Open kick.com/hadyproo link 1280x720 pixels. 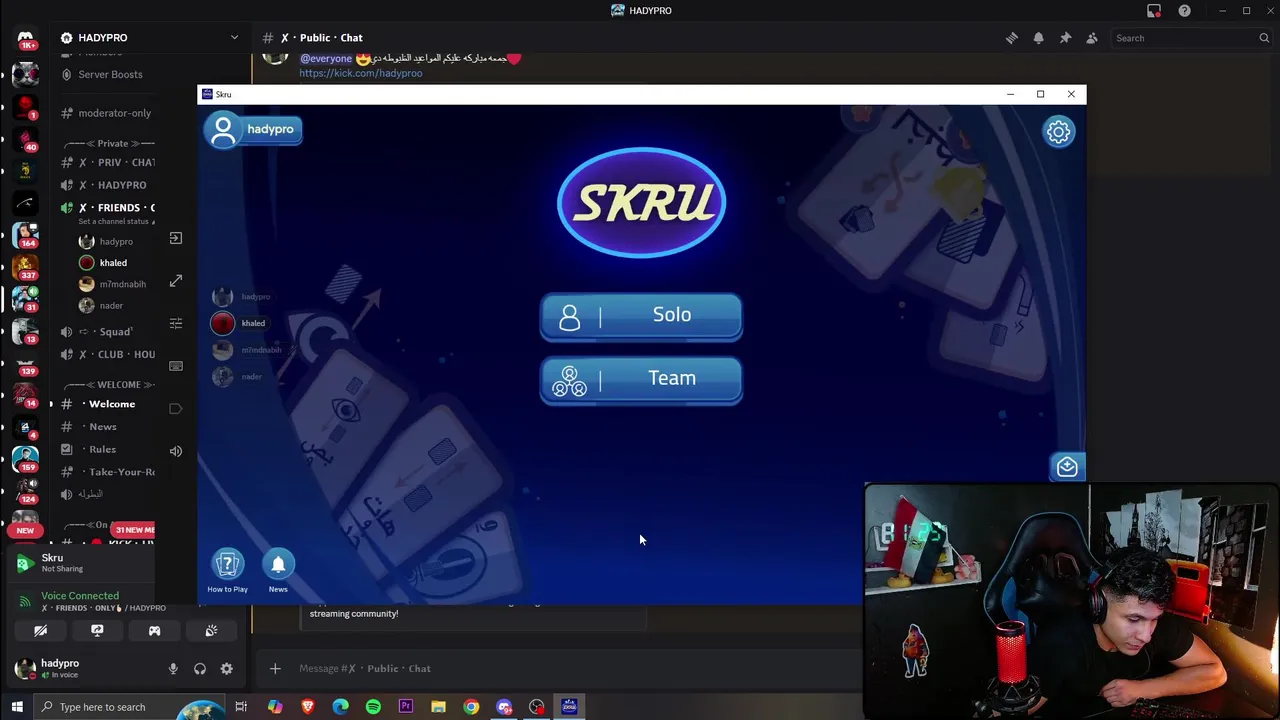tap(360, 73)
